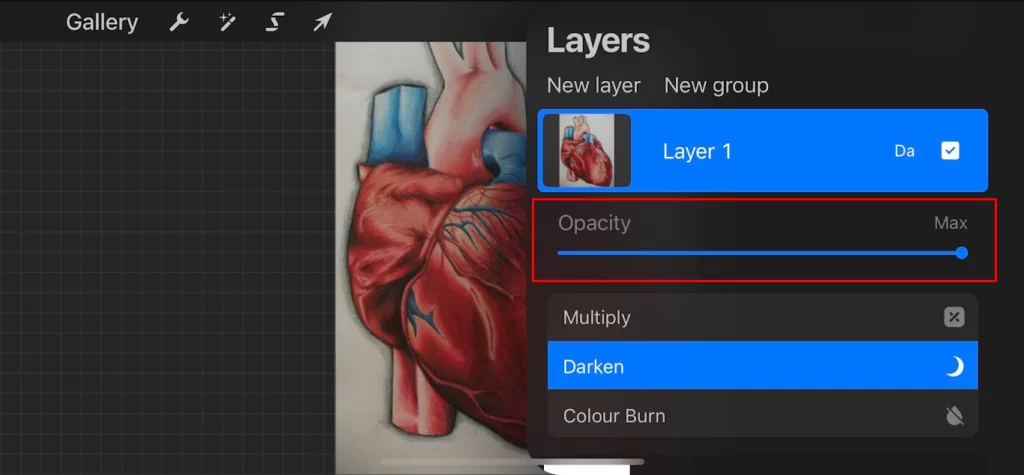
Task: Open the Adjustments magic wand menu
Action: (227, 23)
